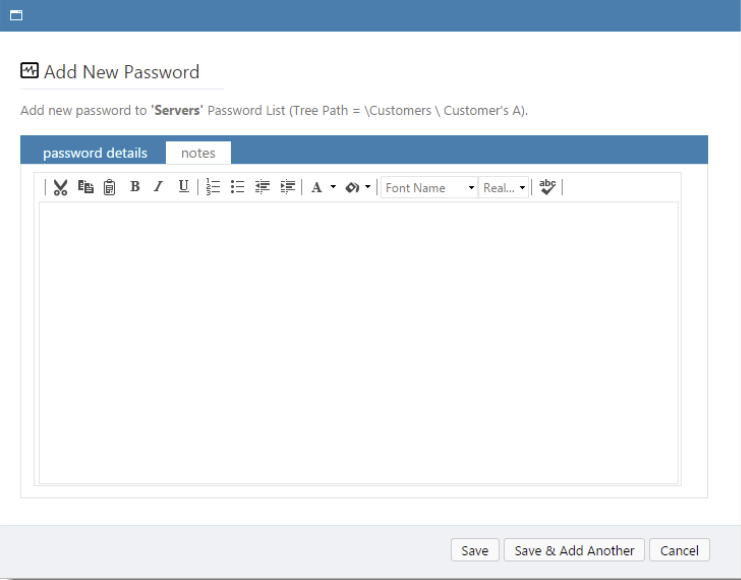The image size is (741, 580).
Task: Toggle underline formatting
Action: click(x=183, y=187)
